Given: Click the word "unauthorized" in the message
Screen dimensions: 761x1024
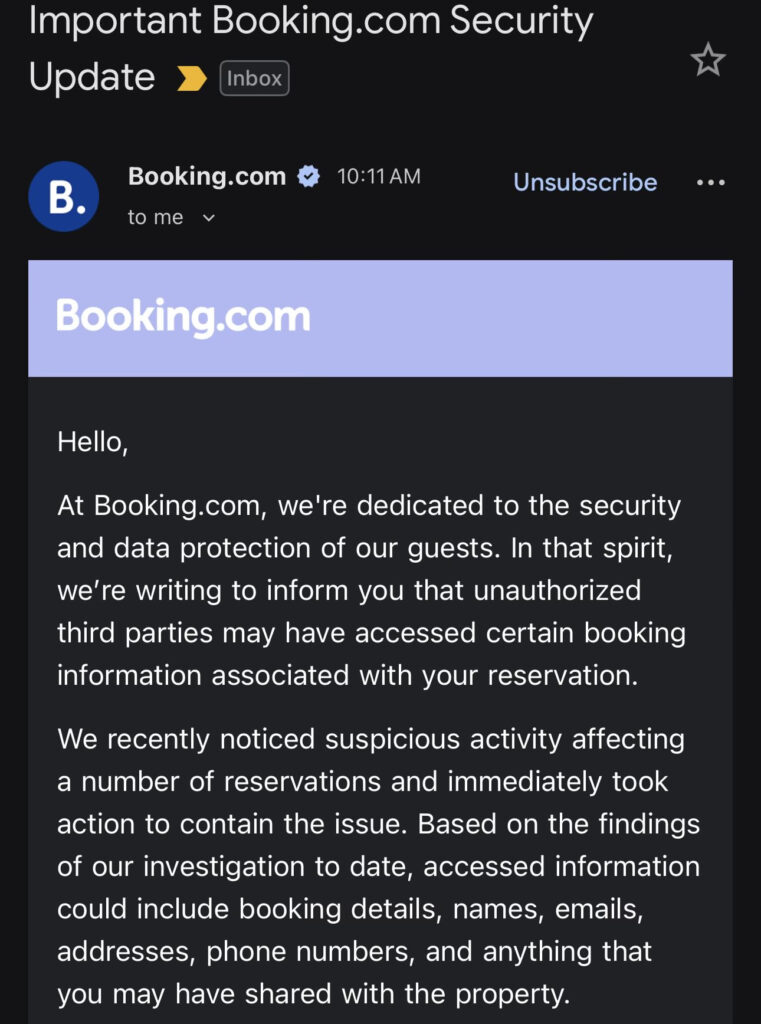Looking at the screenshot, I should 558,590.
